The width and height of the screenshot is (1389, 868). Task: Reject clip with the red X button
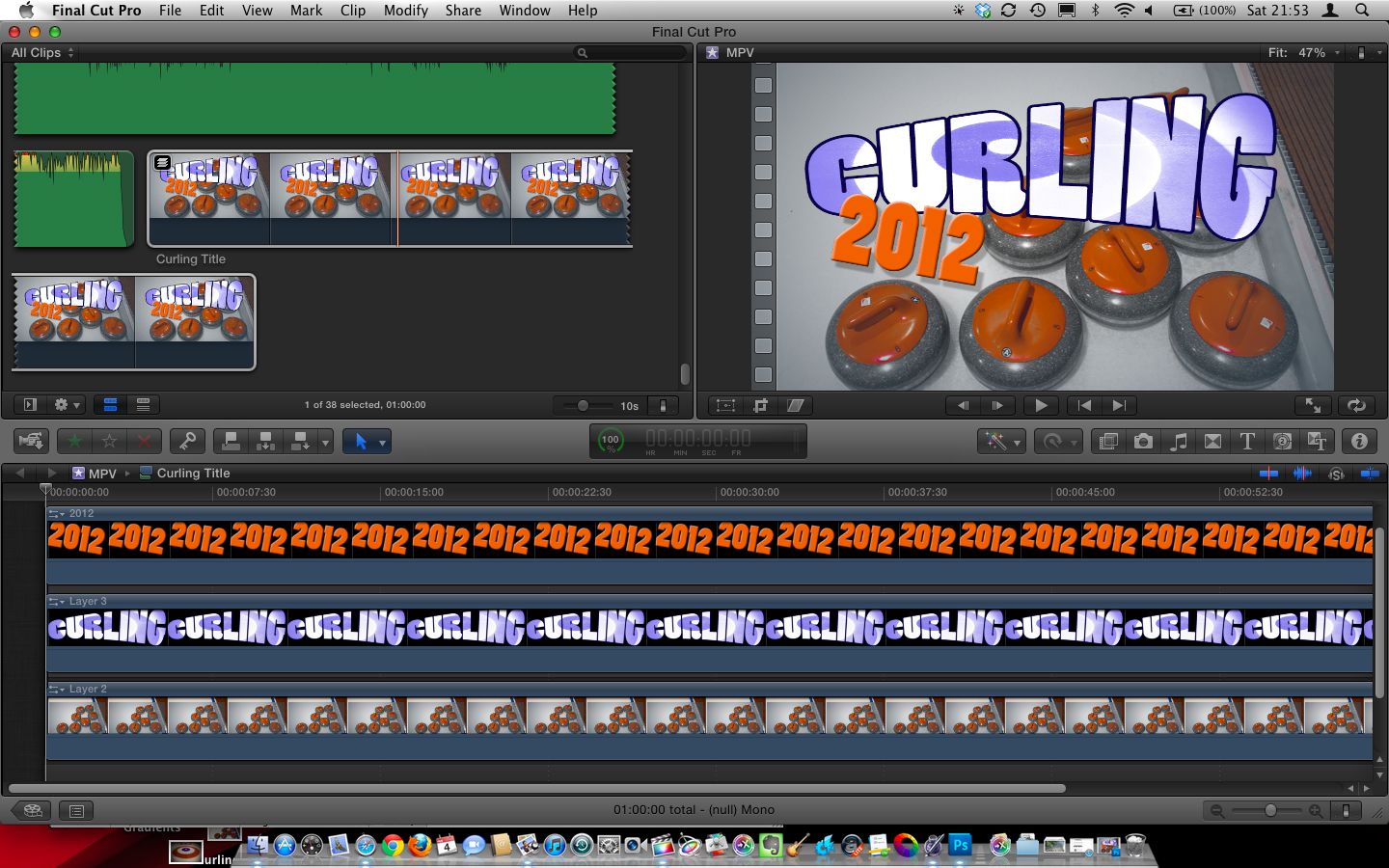coord(144,442)
